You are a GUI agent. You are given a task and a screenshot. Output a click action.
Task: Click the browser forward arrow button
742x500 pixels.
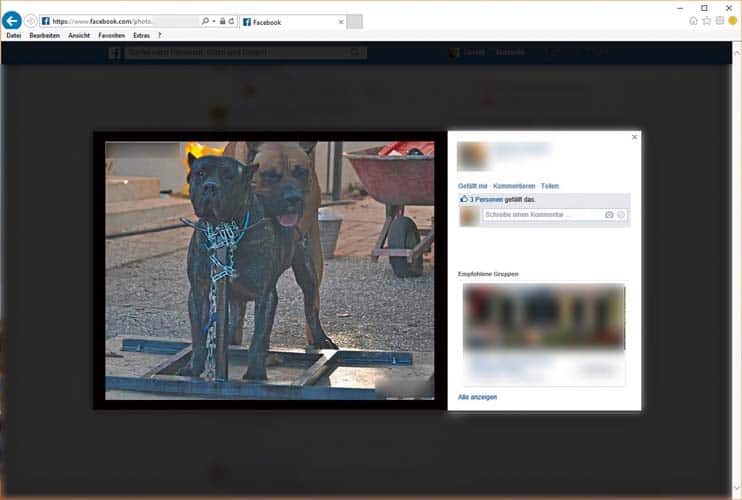31,21
